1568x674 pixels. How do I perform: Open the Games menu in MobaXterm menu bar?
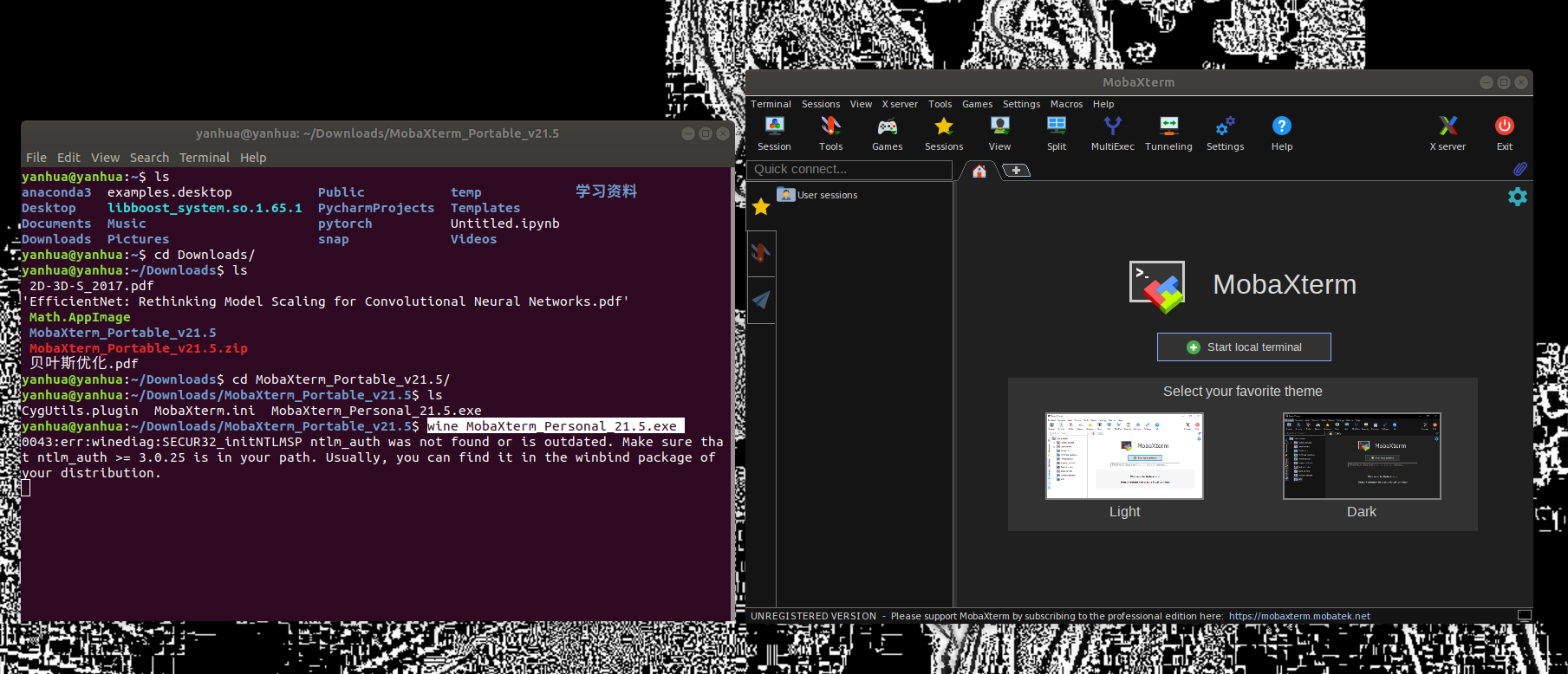pyautogui.click(x=977, y=104)
